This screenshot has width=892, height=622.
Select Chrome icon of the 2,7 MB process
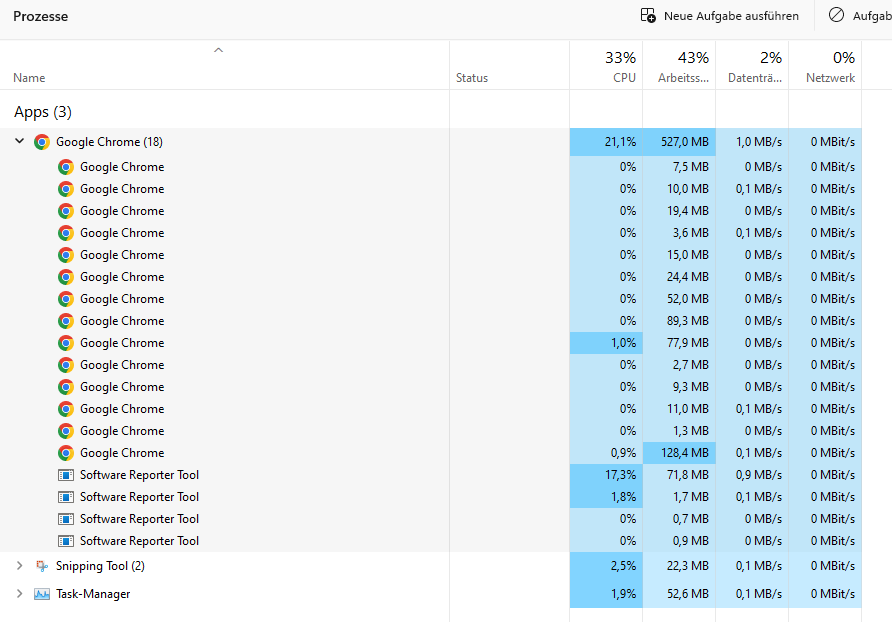pos(66,365)
